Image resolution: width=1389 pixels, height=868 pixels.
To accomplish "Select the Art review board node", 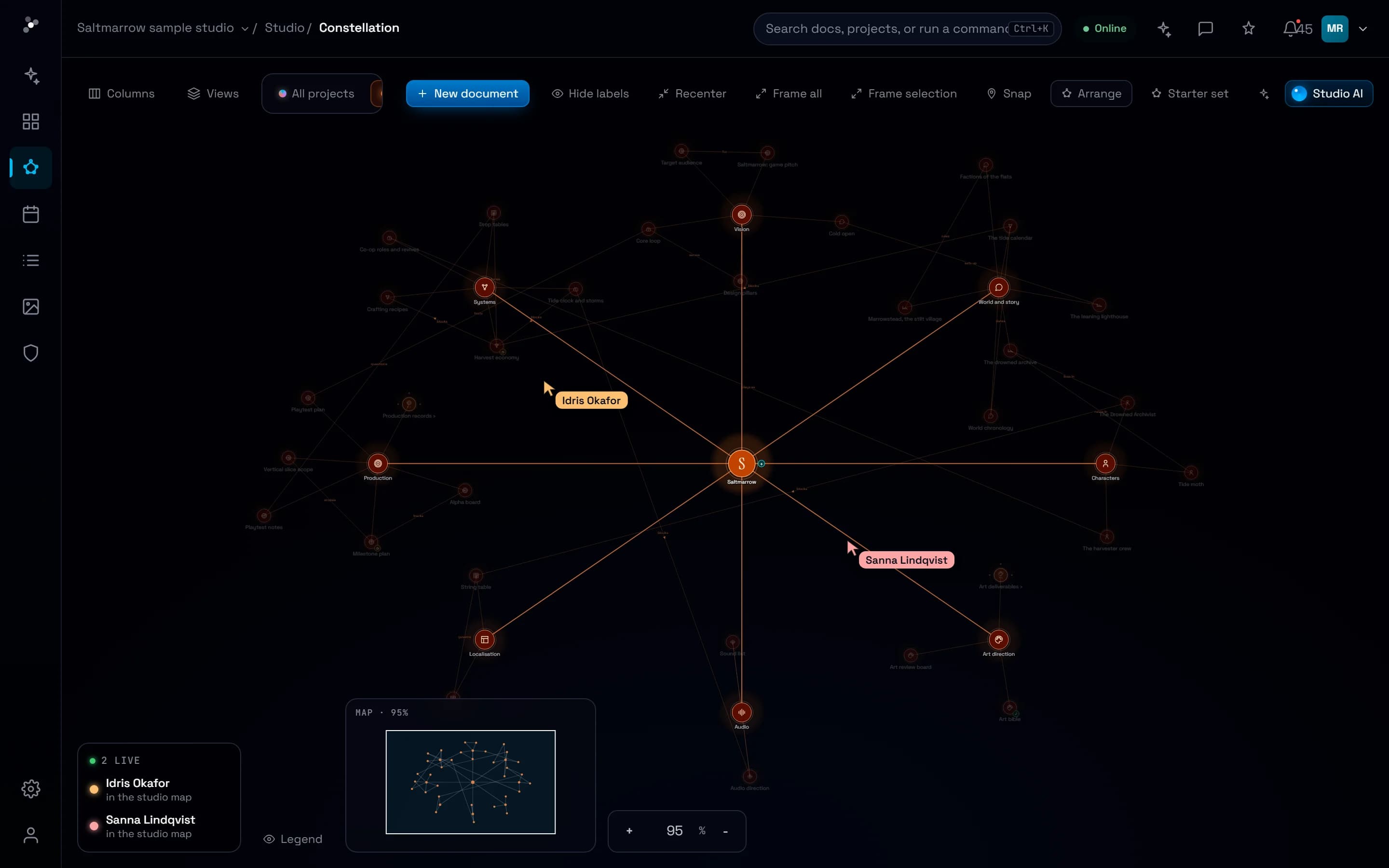I will tap(910, 655).
